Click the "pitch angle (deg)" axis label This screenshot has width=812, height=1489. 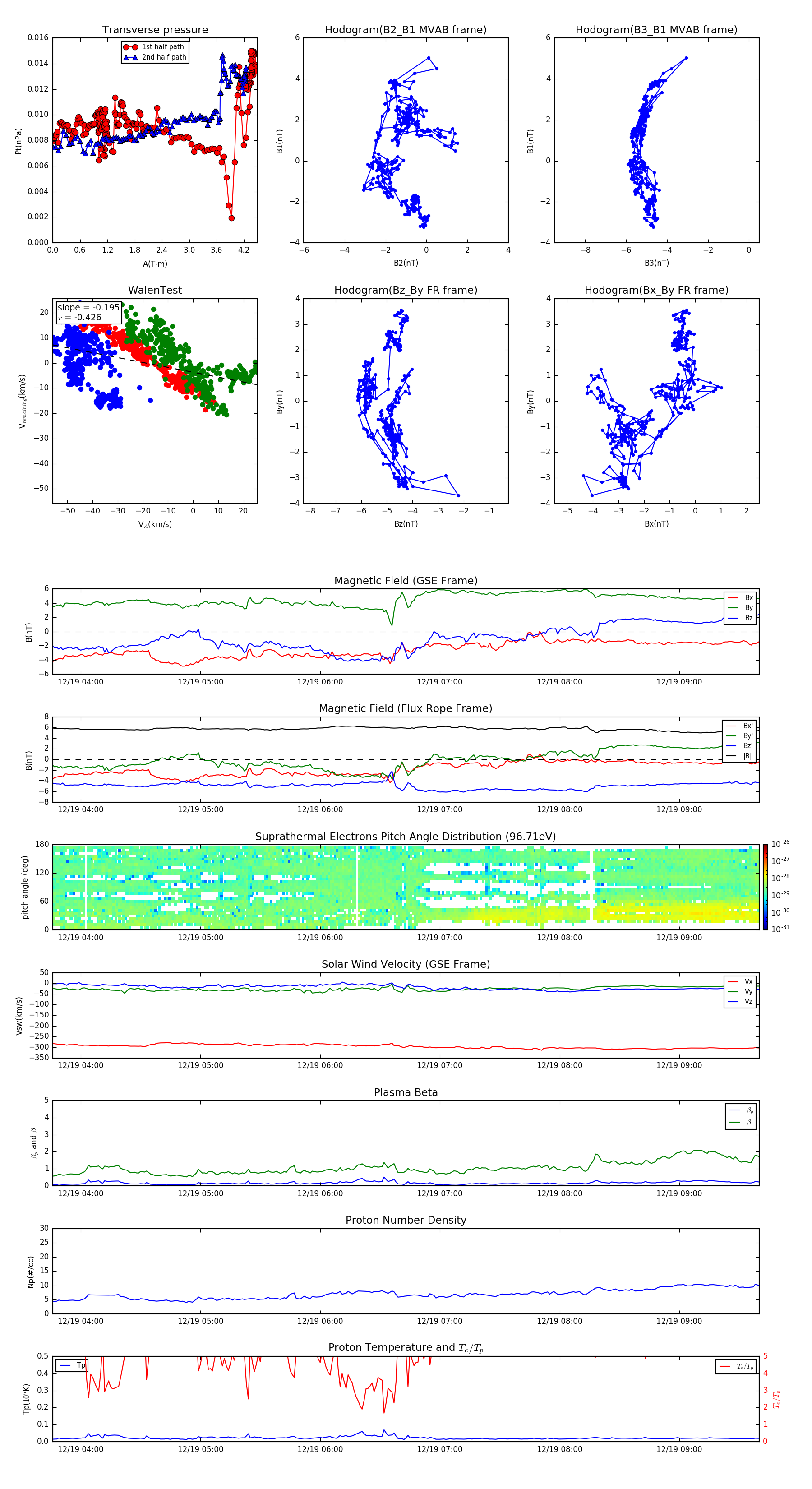point(25,887)
